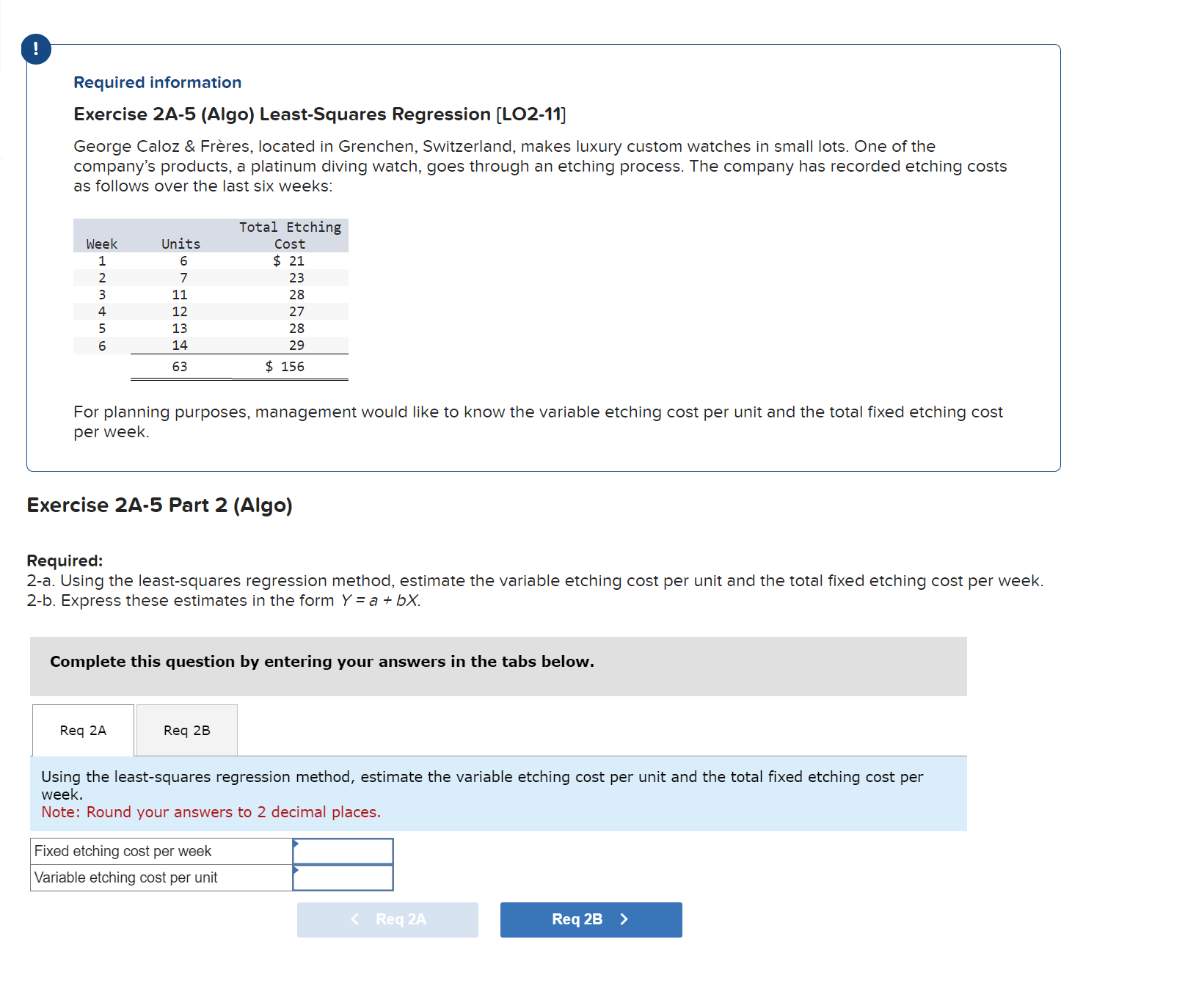Click the rounding note in red text

(x=211, y=811)
